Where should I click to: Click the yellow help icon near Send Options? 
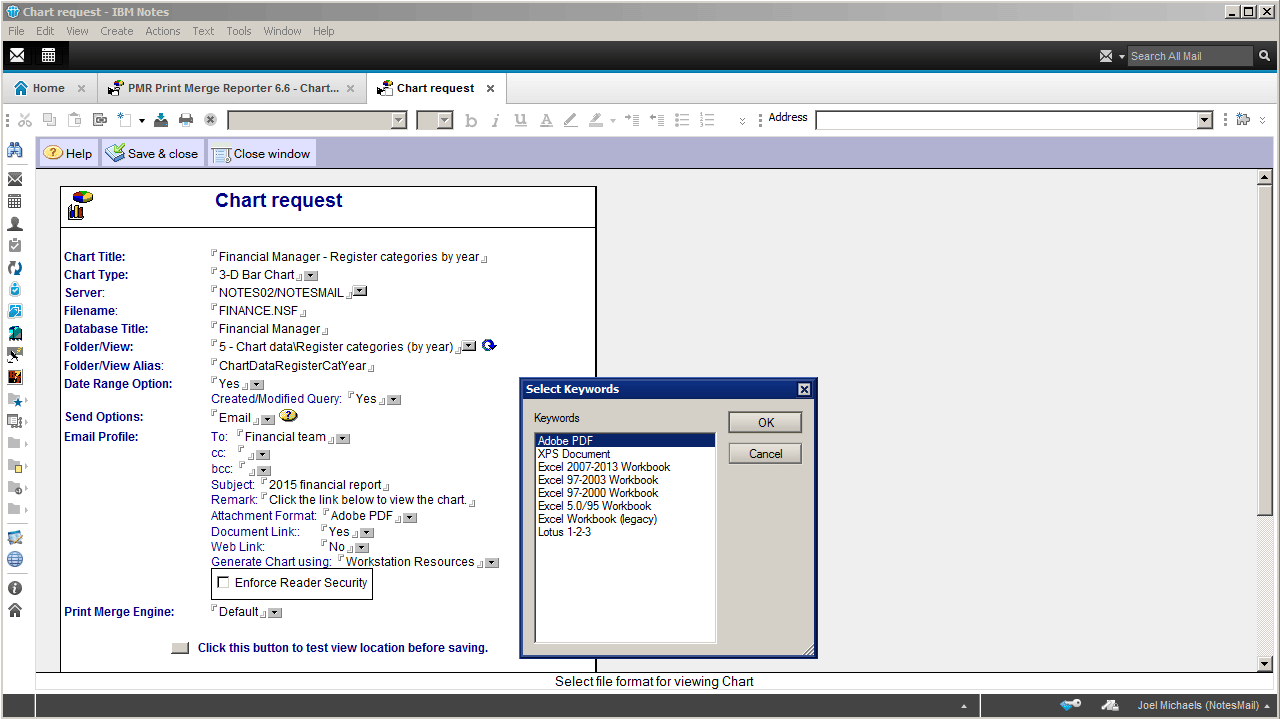(x=288, y=416)
